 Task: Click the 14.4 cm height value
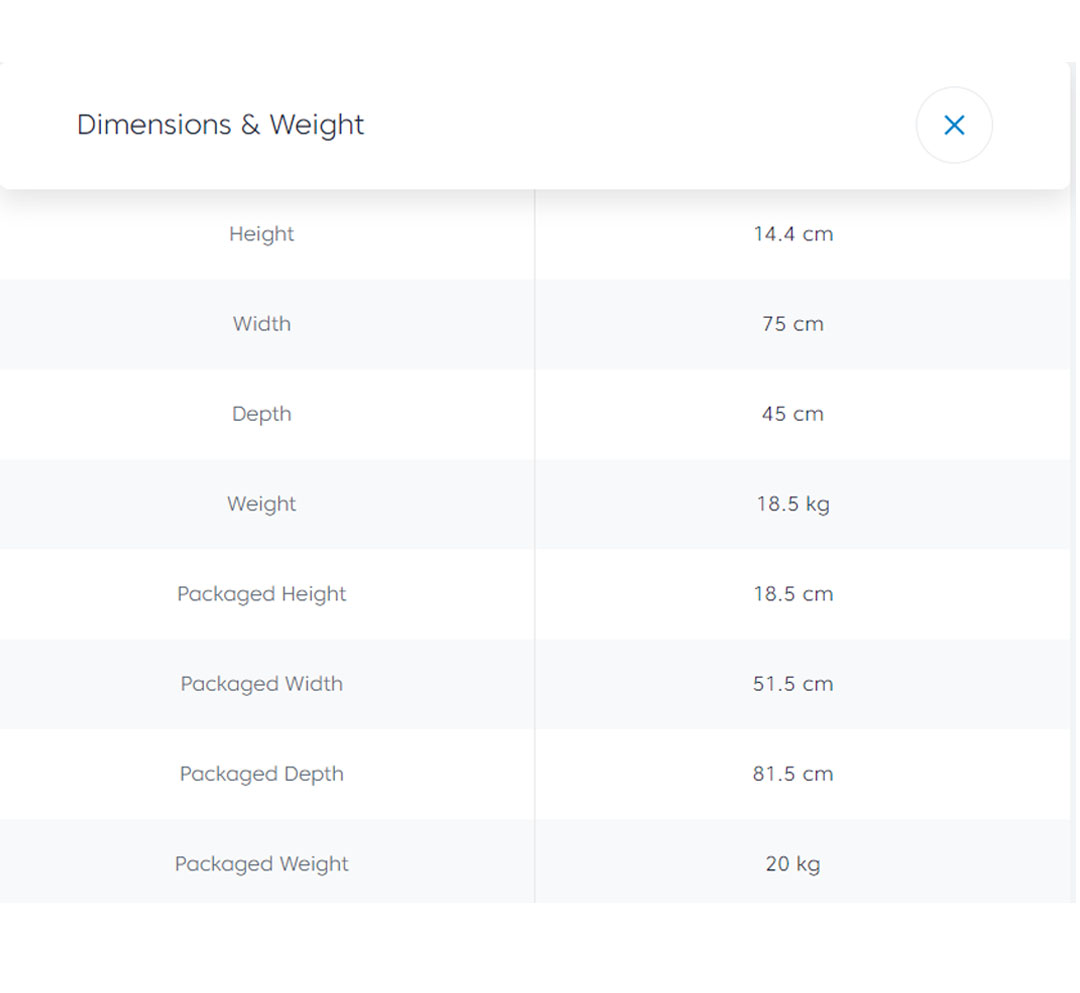point(793,234)
